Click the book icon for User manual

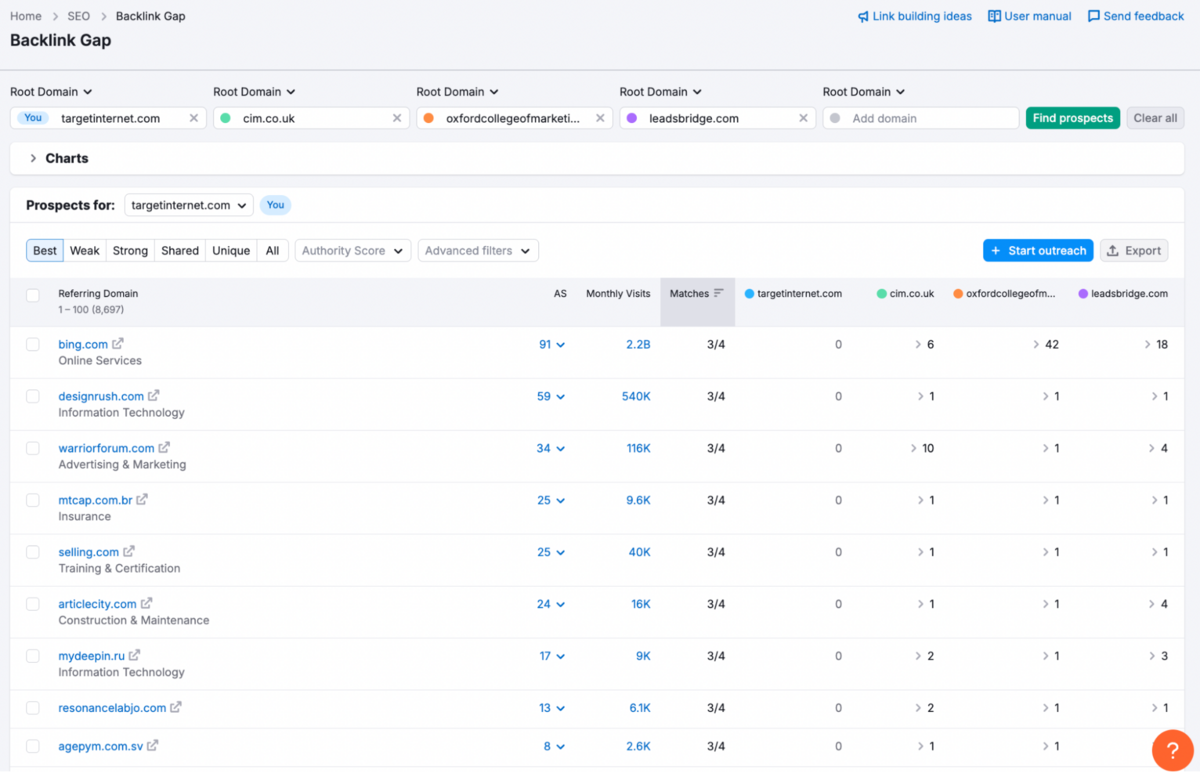point(994,16)
